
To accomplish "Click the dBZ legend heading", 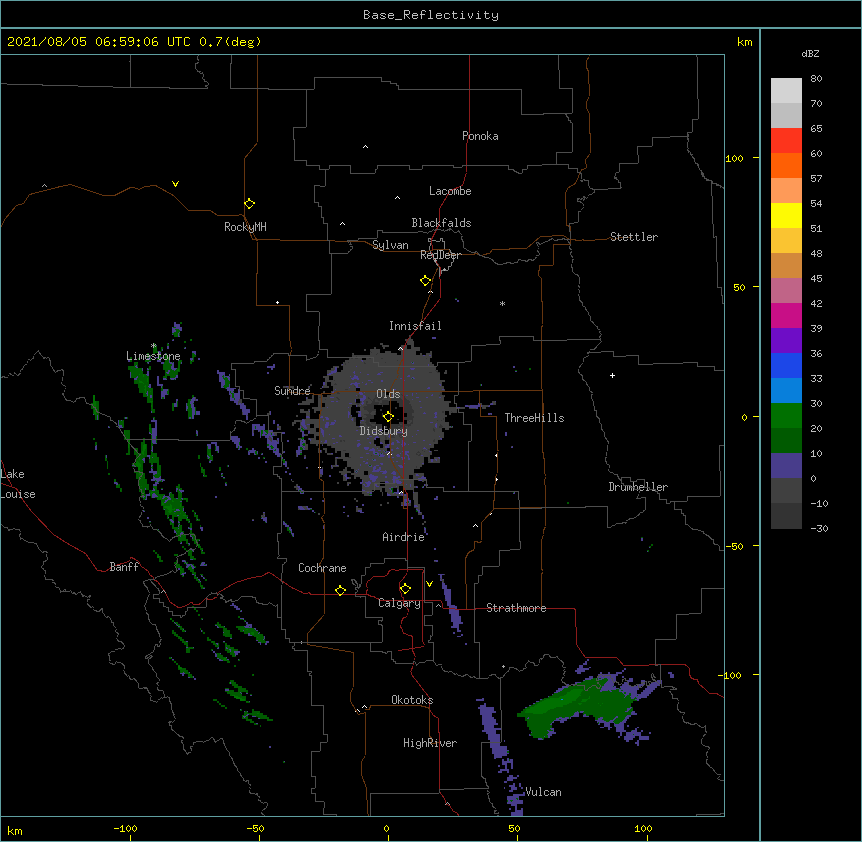I will pyautogui.click(x=810, y=53).
